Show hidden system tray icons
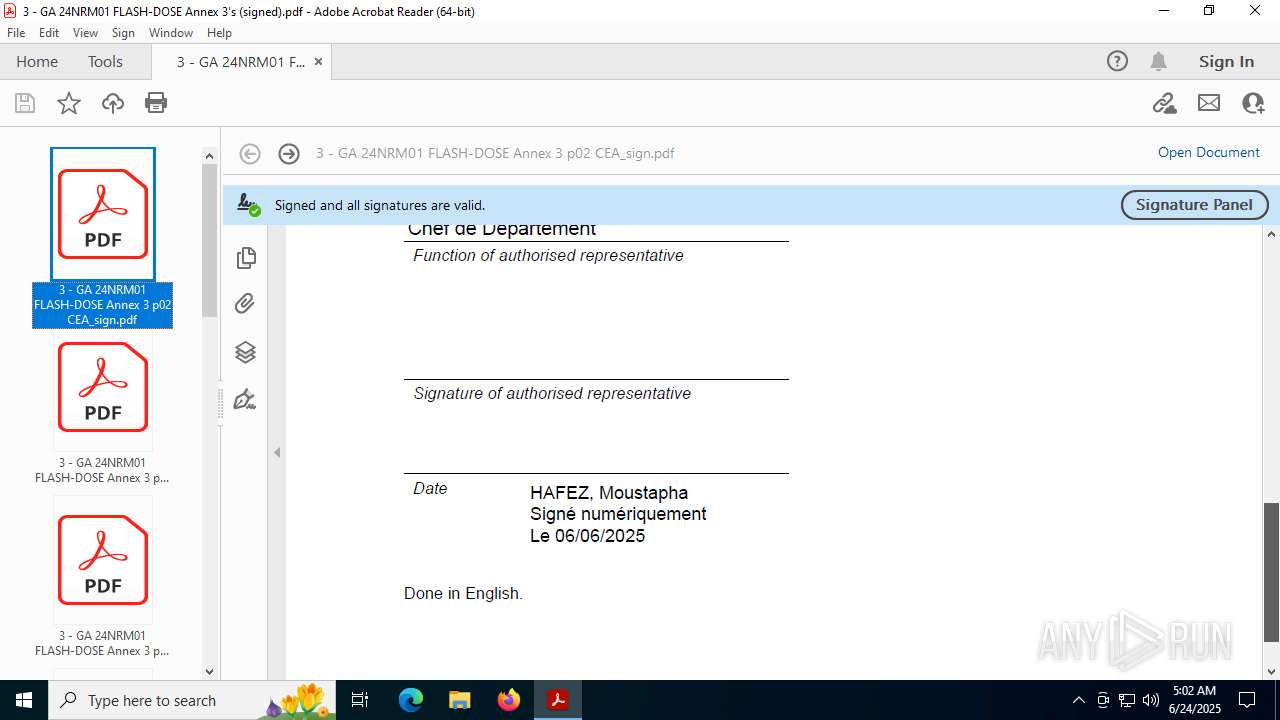 tap(1078, 700)
